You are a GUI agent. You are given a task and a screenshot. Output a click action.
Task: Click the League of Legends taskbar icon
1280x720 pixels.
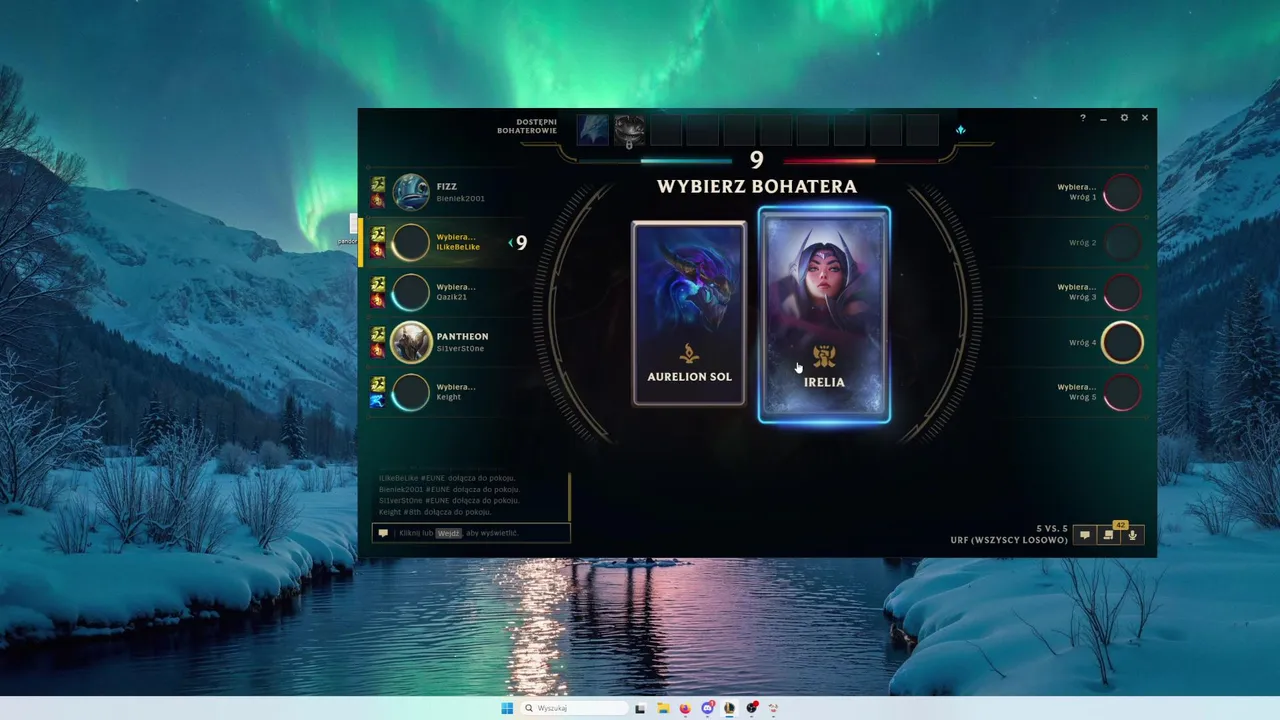pyautogui.click(x=729, y=708)
